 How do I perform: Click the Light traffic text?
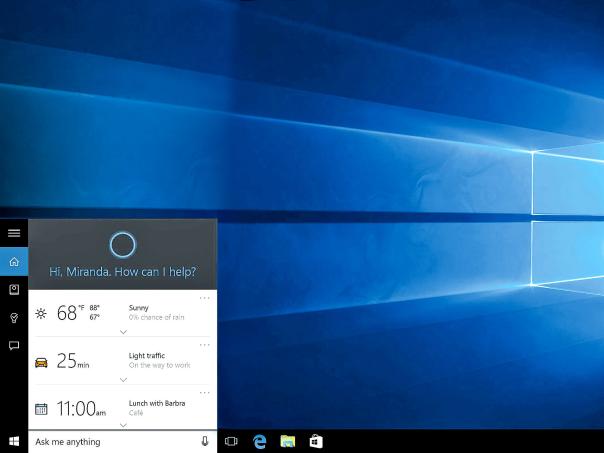pos(147,356)
